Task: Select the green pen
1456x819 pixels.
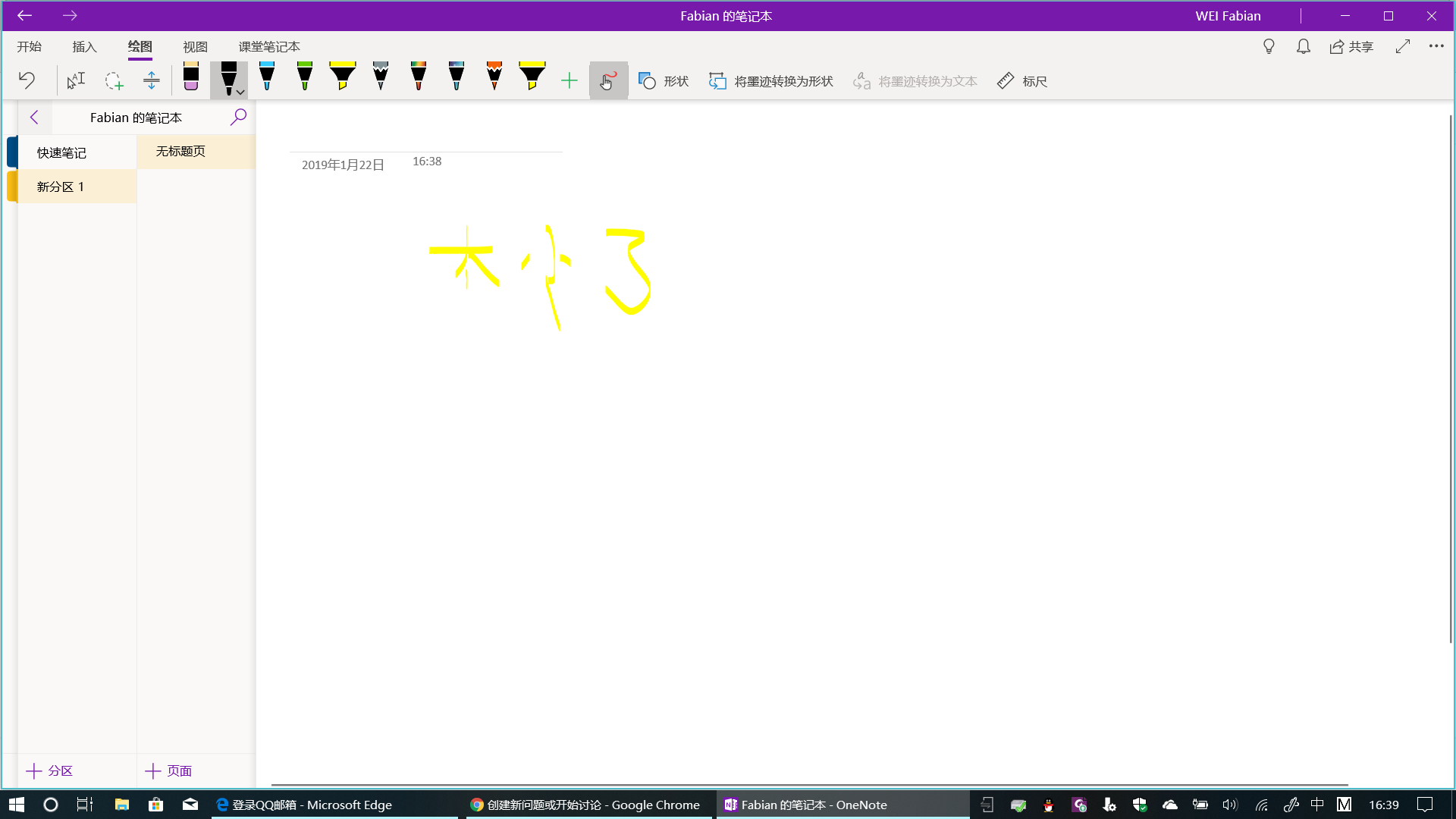Action: point(305,77)
